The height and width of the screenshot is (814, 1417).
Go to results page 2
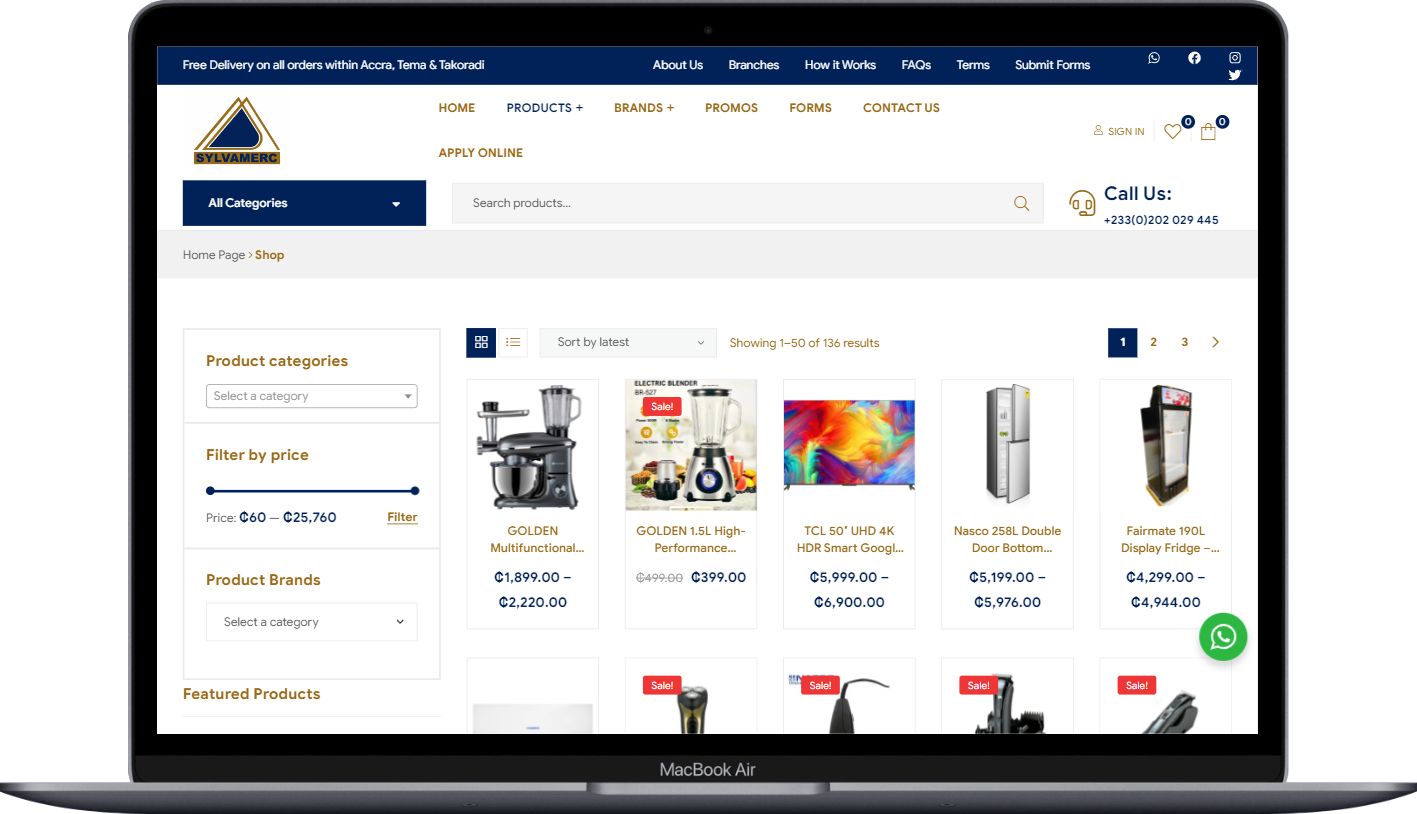pos(1153,342)
